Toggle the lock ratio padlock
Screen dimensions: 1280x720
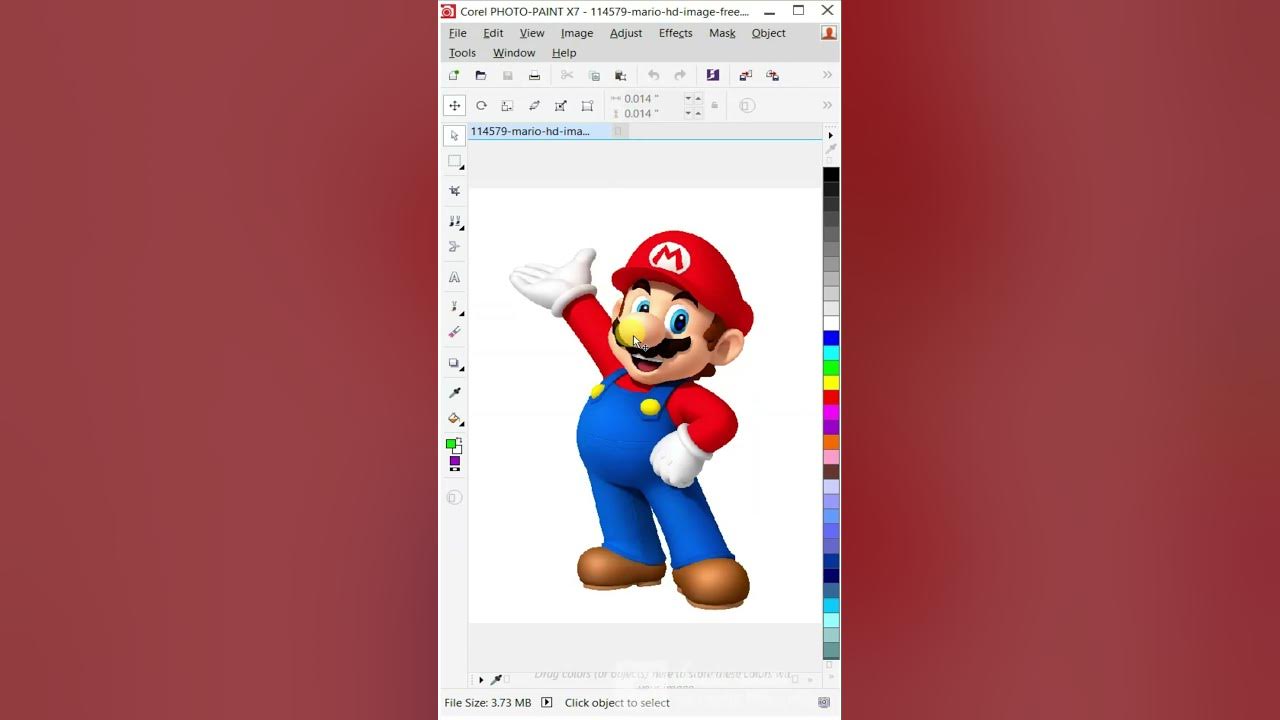point(714,105)
